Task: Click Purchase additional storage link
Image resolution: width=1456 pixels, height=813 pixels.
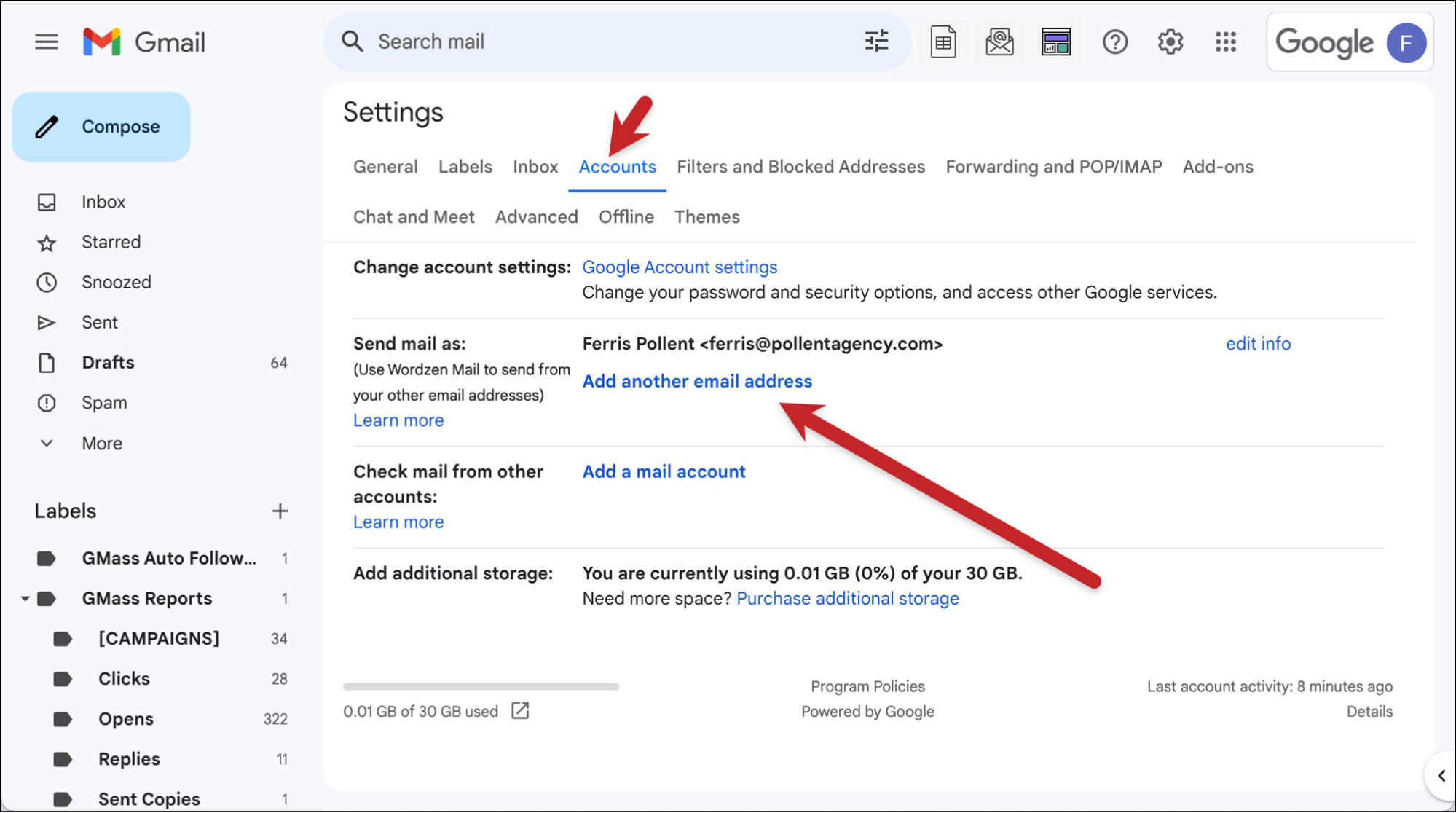Action: tap(848, 597)
